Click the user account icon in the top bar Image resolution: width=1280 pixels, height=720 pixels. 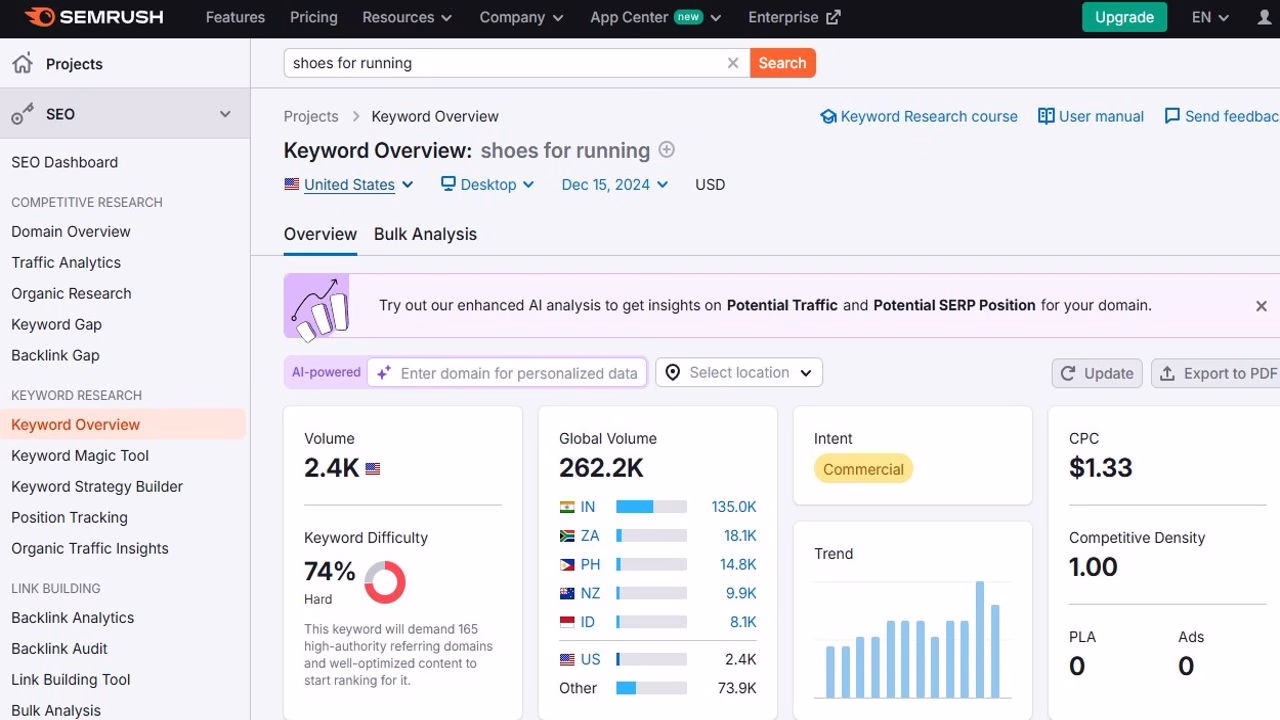pos(1263,17)
